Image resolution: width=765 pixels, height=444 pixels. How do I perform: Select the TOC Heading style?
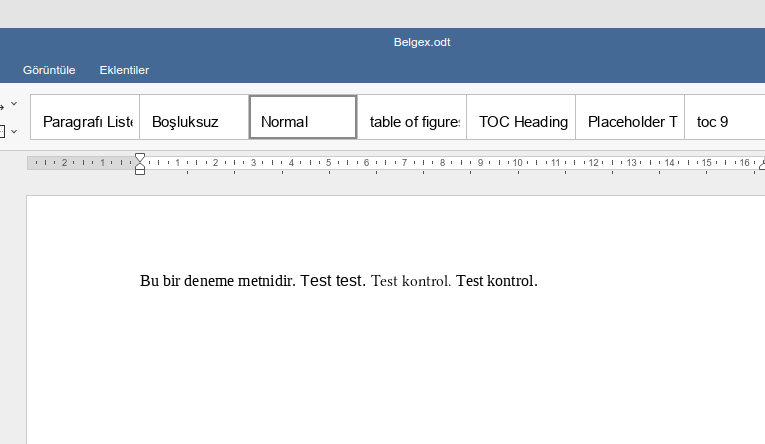[x=521, y=122]
